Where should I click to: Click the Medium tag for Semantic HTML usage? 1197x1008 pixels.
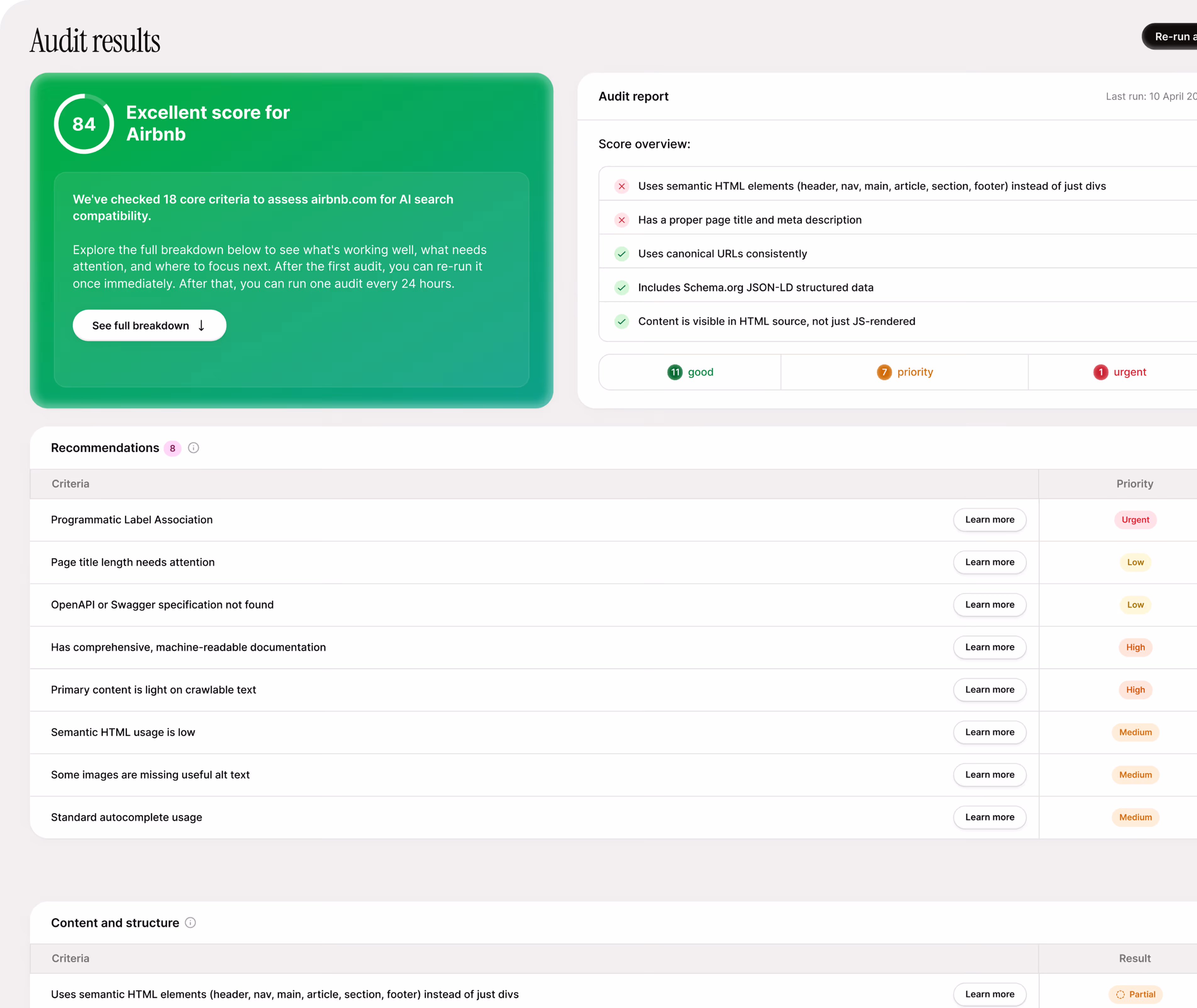coord(1135,732)
